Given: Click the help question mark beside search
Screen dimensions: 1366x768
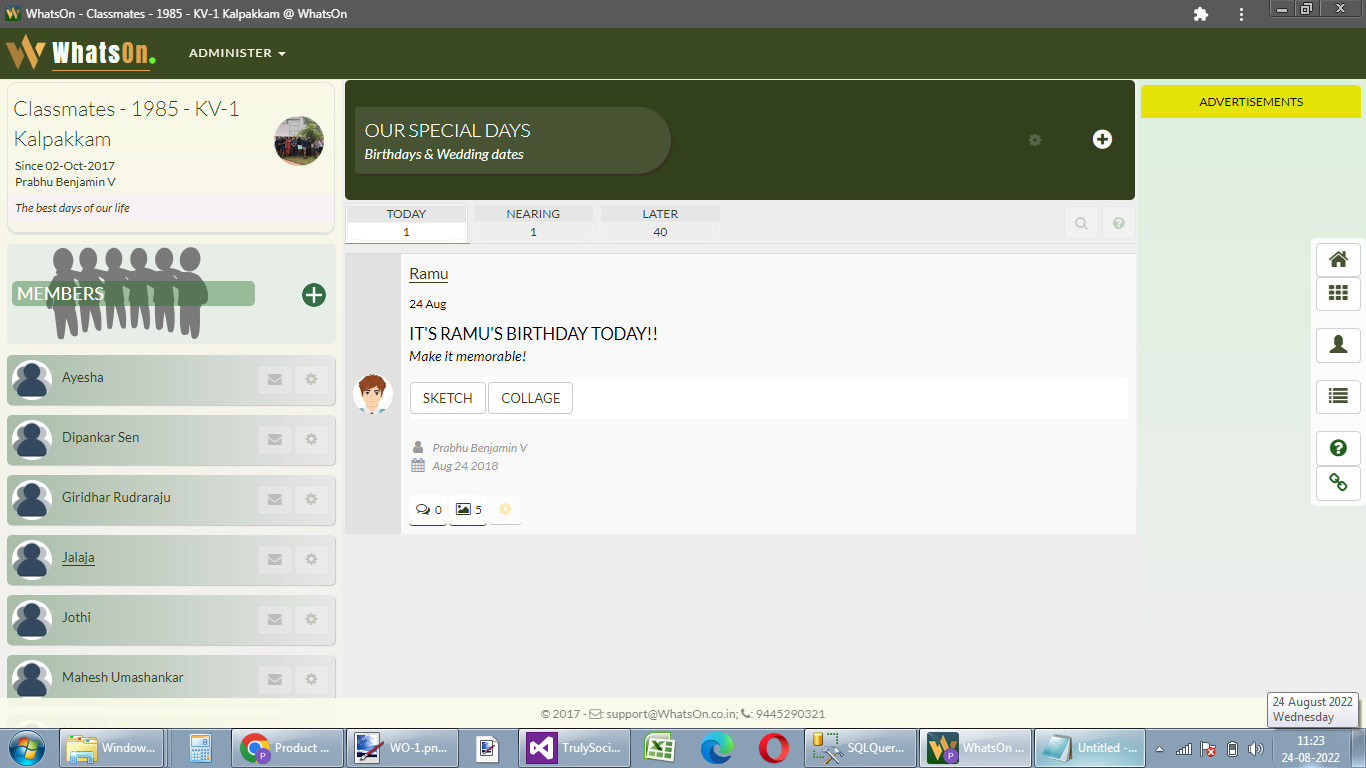Looking at the screenshot, I should (1118, 223).
